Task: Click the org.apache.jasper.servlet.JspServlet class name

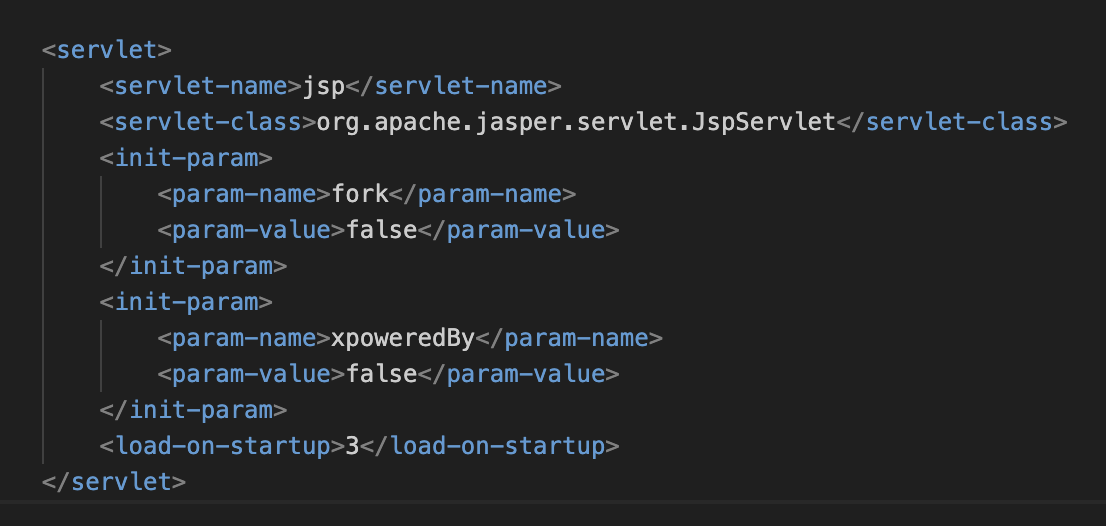Action: [575, 122]
